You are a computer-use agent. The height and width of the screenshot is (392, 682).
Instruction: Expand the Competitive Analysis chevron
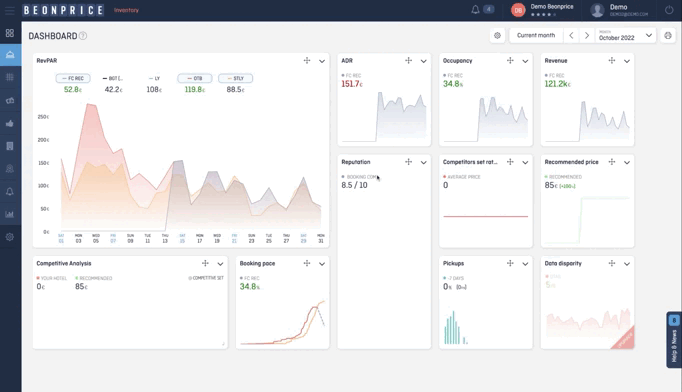coord(221,264)
